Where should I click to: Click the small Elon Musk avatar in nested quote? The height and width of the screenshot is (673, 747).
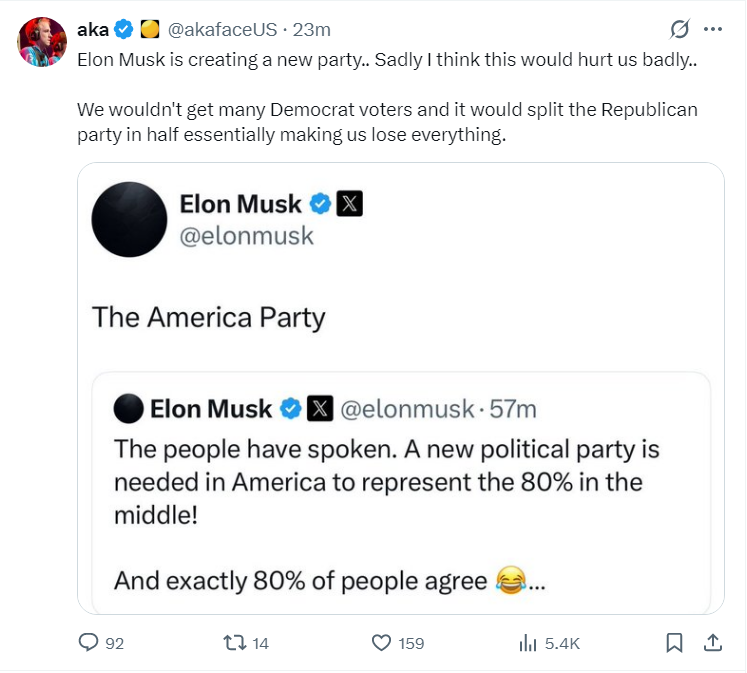(129, 409)
